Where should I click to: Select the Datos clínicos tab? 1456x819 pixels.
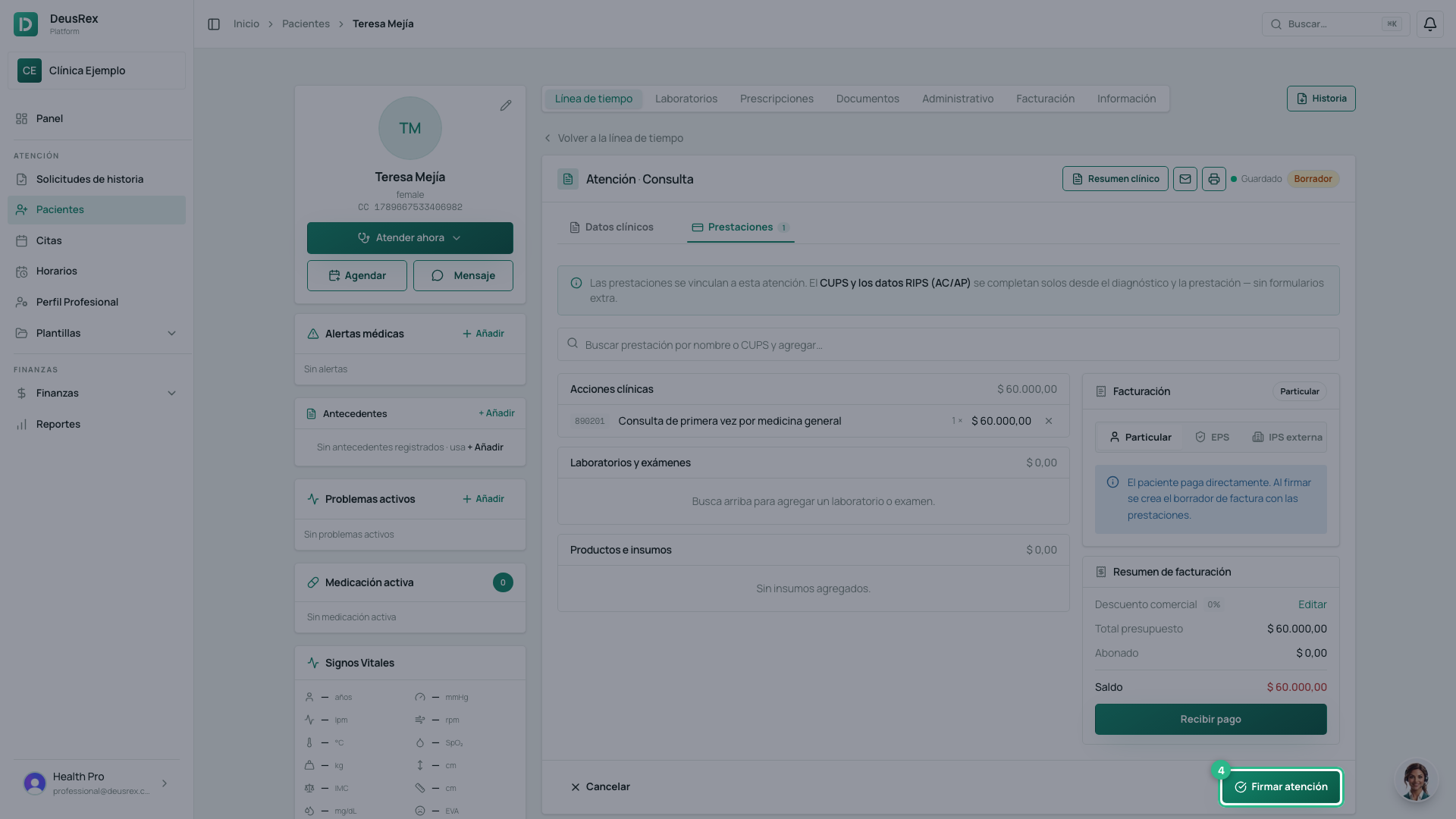click(611, 227)
